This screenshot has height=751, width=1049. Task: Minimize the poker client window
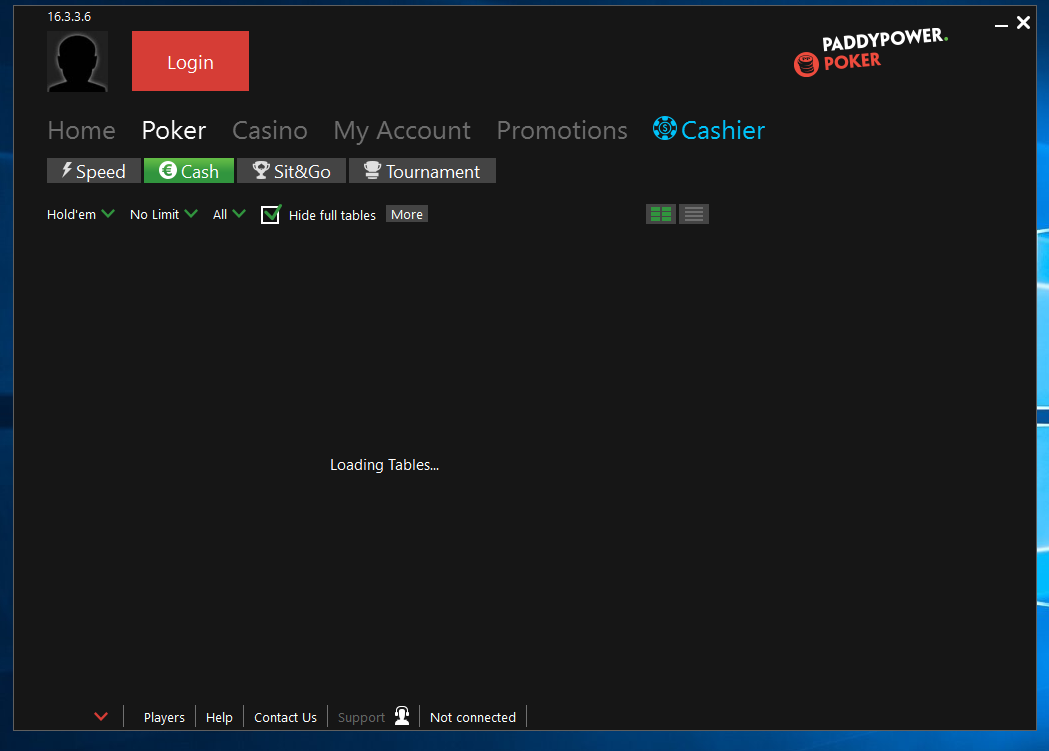tap(1001, 25)
